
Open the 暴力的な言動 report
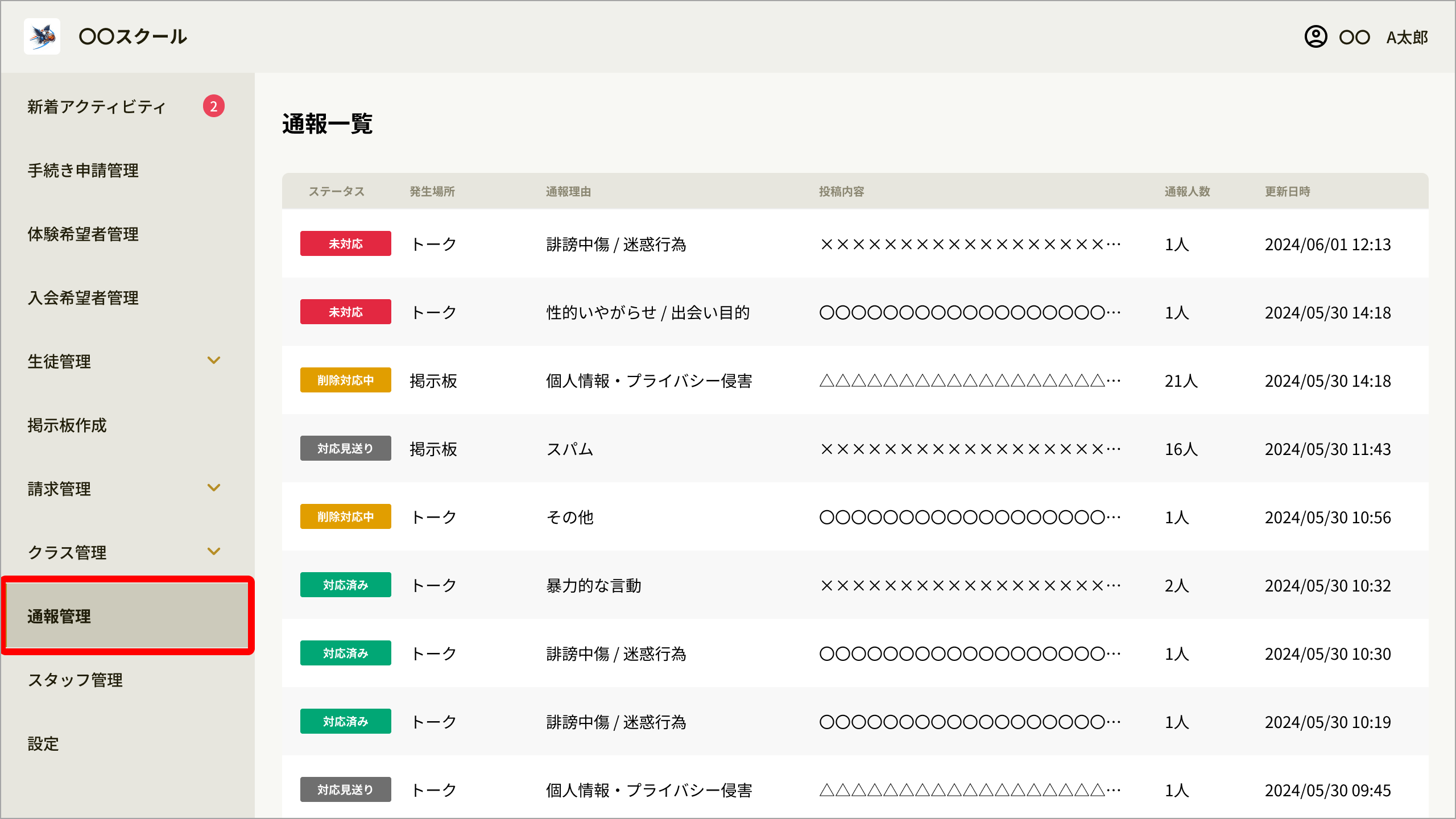click(x=594, y=586)
